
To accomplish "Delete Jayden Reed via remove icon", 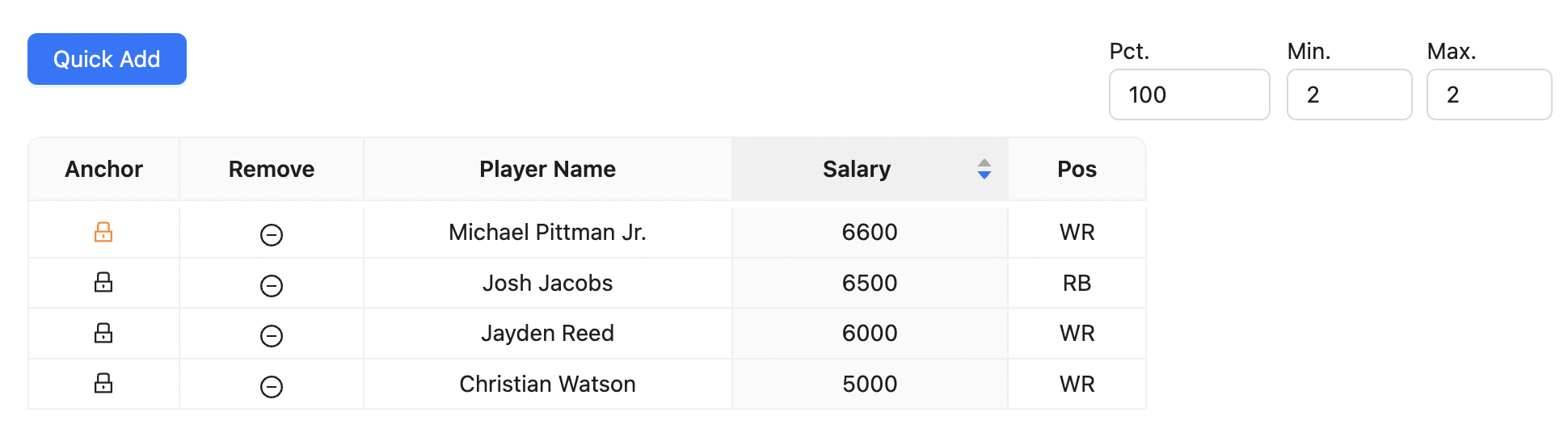I will click(272, 336).
